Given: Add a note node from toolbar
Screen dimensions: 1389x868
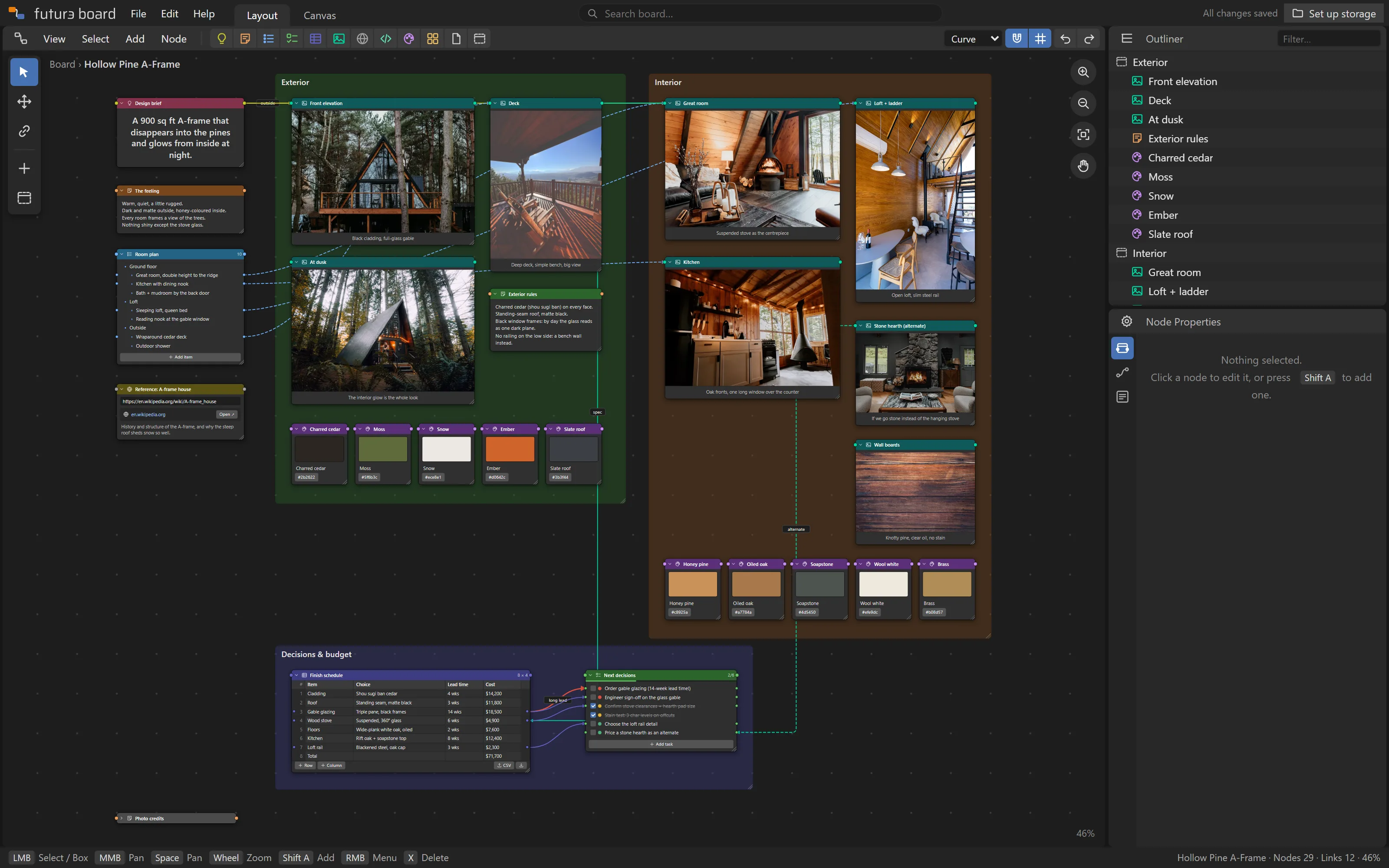Looking at the screenshot, I should pos(245,39).
